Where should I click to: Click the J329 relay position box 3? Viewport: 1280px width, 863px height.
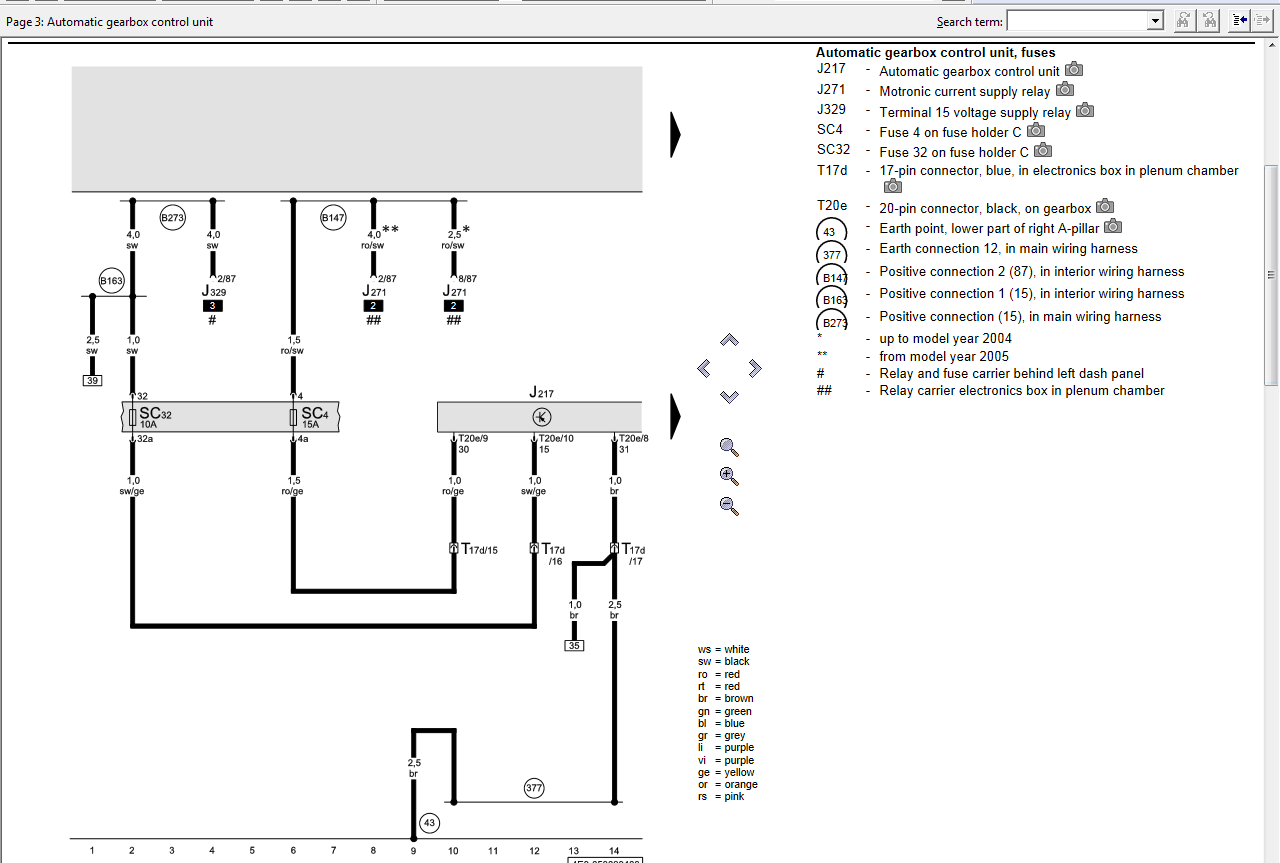(212, 306)
